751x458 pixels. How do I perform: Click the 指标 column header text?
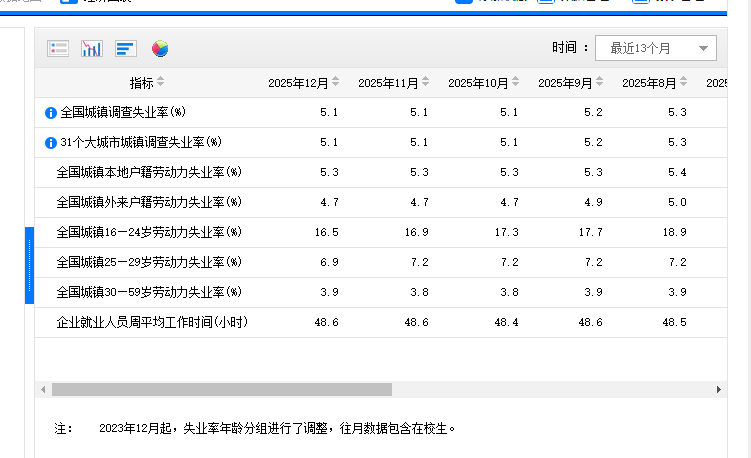click(x=141, y=83)
